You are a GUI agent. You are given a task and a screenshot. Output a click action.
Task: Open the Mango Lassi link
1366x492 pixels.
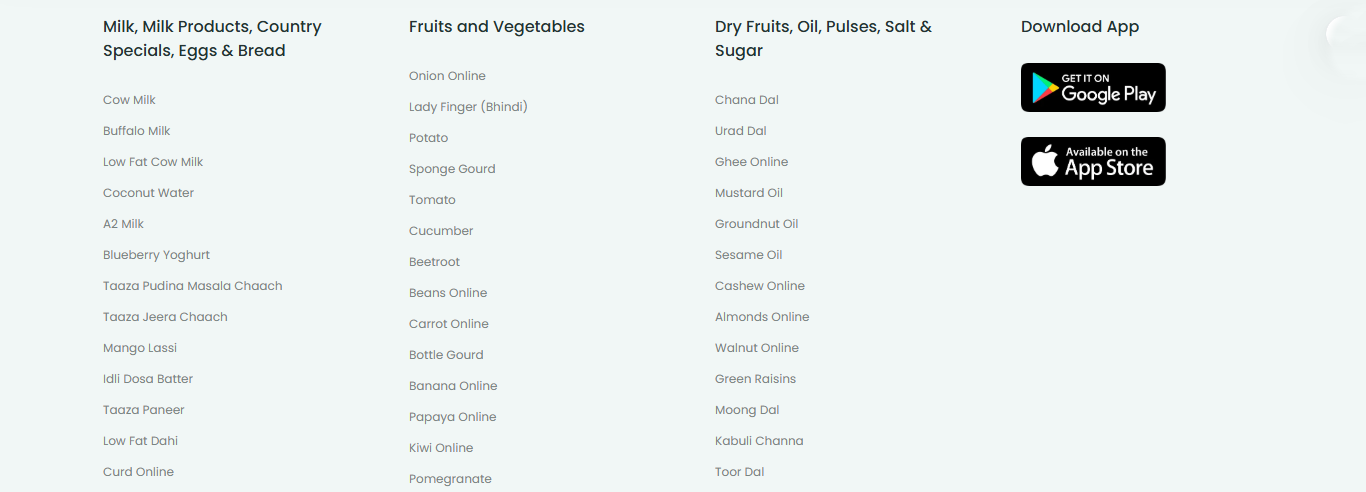click(140, 348)
